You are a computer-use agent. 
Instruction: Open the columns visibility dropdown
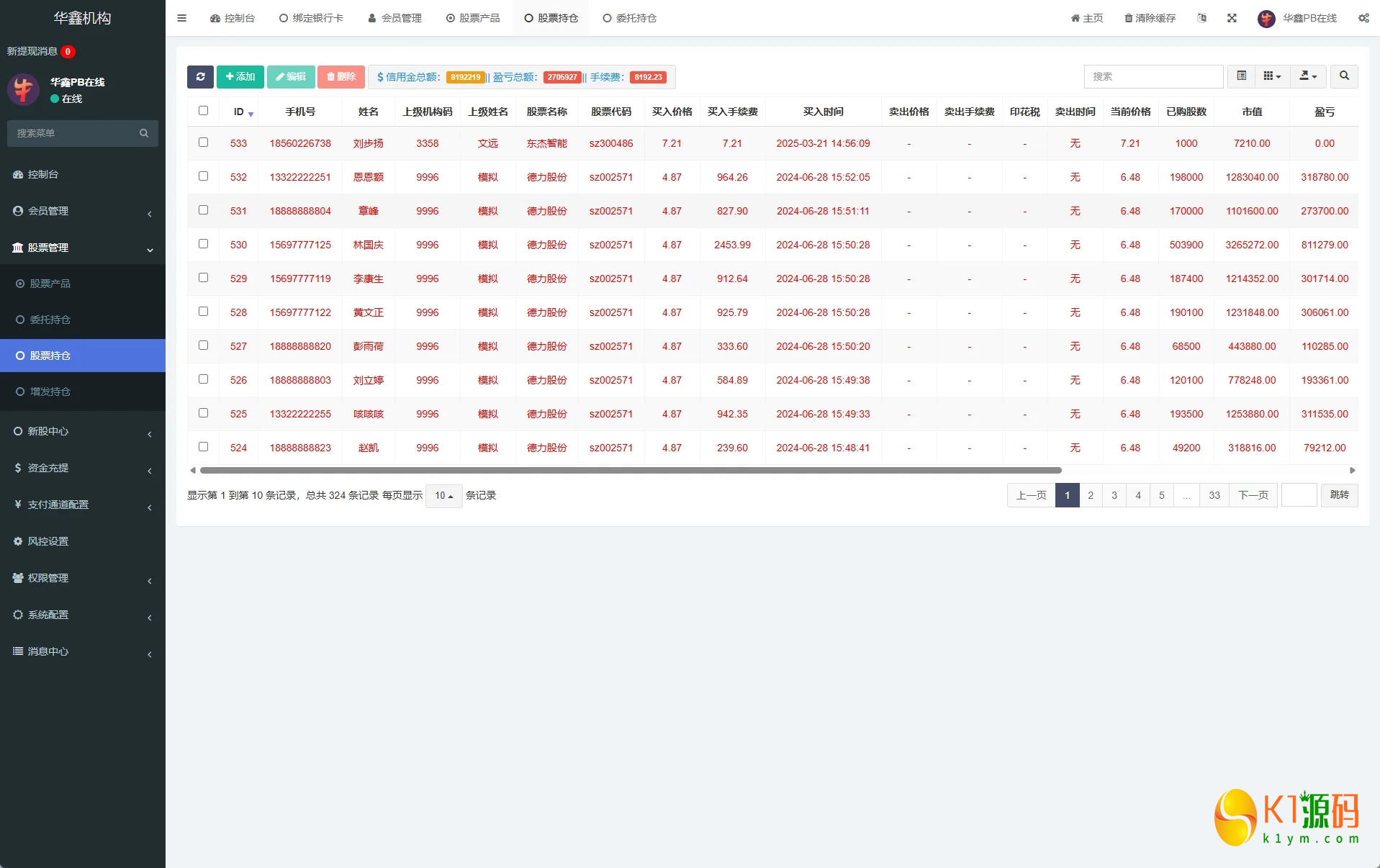tap(1272, 76)
